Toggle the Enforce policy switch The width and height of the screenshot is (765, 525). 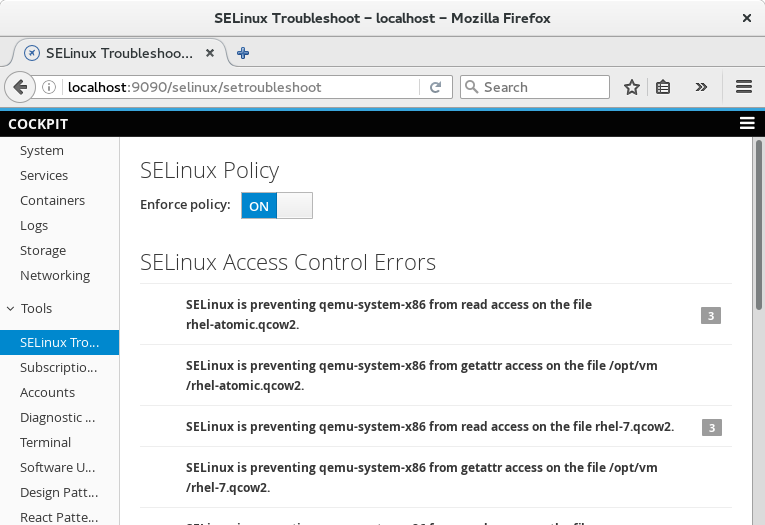pos(277,206)
